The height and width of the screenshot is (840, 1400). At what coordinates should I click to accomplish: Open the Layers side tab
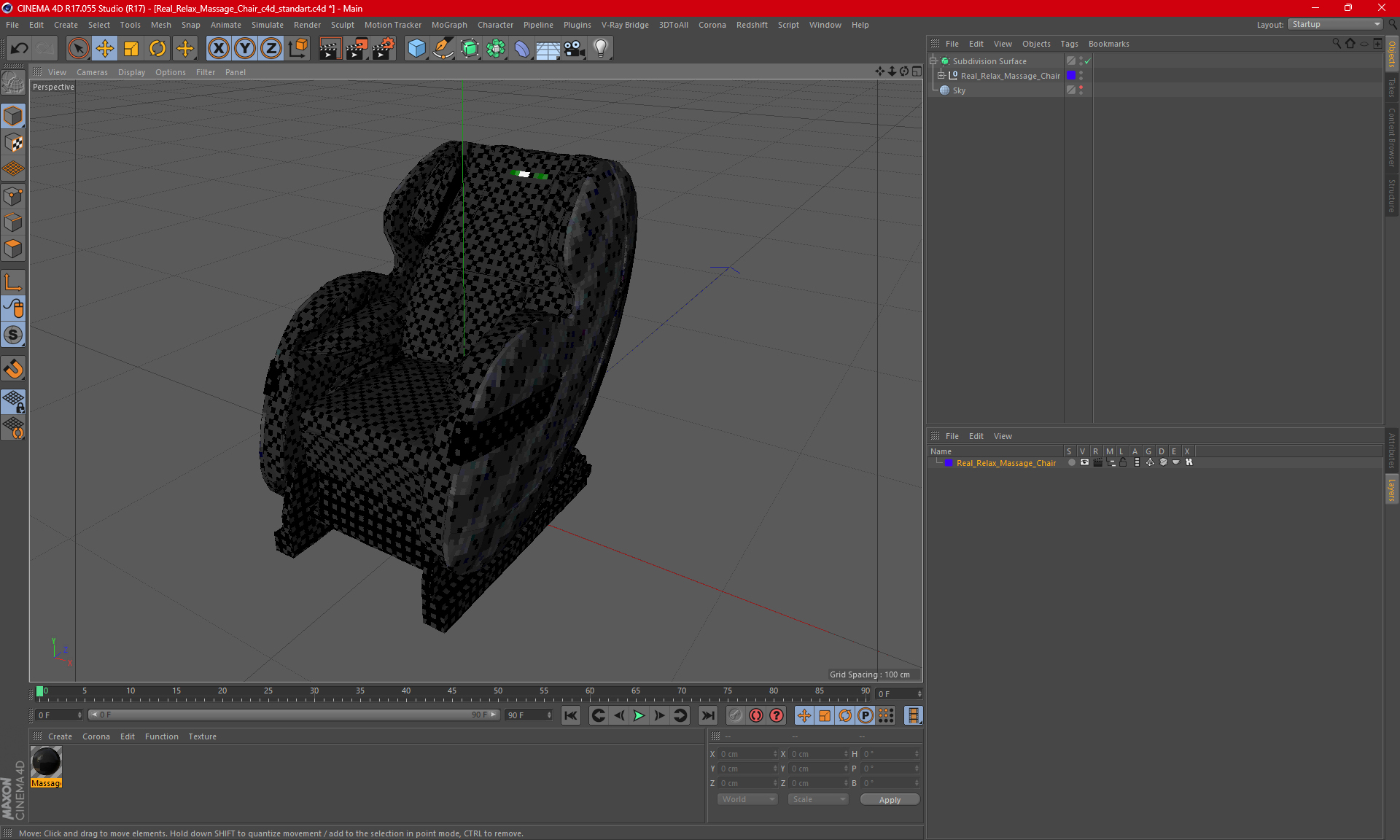(1391, 490)
